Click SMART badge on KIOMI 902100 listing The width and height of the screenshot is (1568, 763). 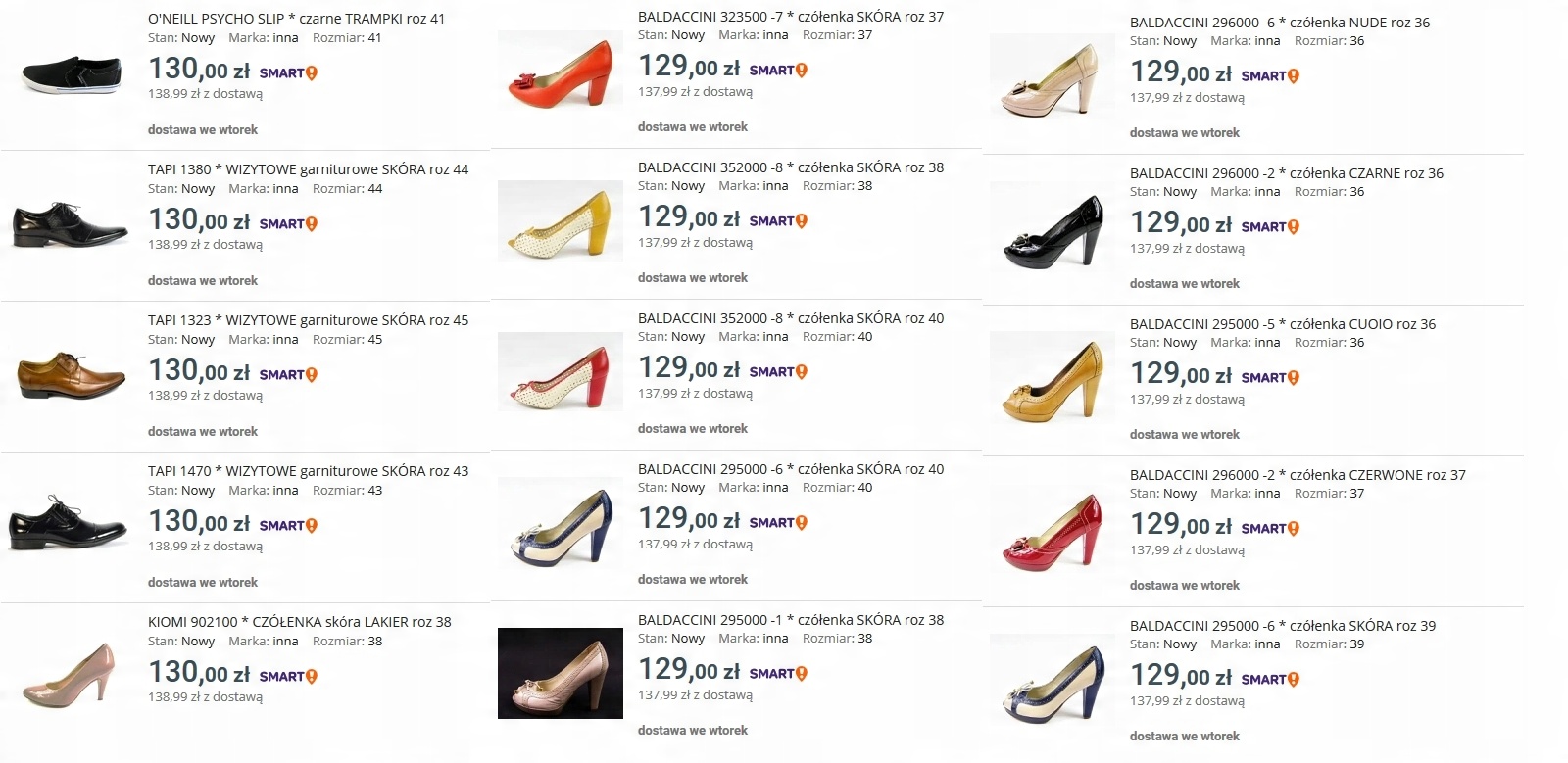[x=287, y=676]
